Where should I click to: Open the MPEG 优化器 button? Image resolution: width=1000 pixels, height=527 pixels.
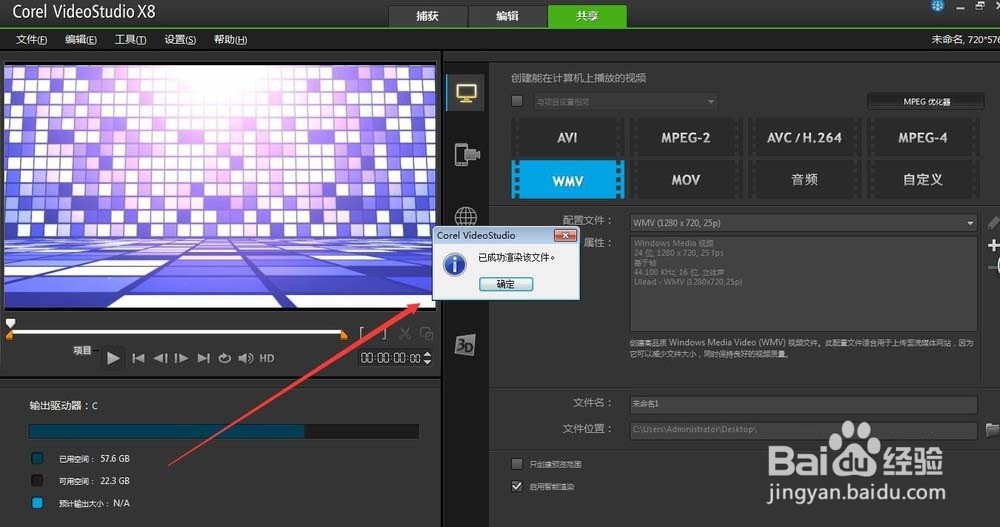point(926,101)
